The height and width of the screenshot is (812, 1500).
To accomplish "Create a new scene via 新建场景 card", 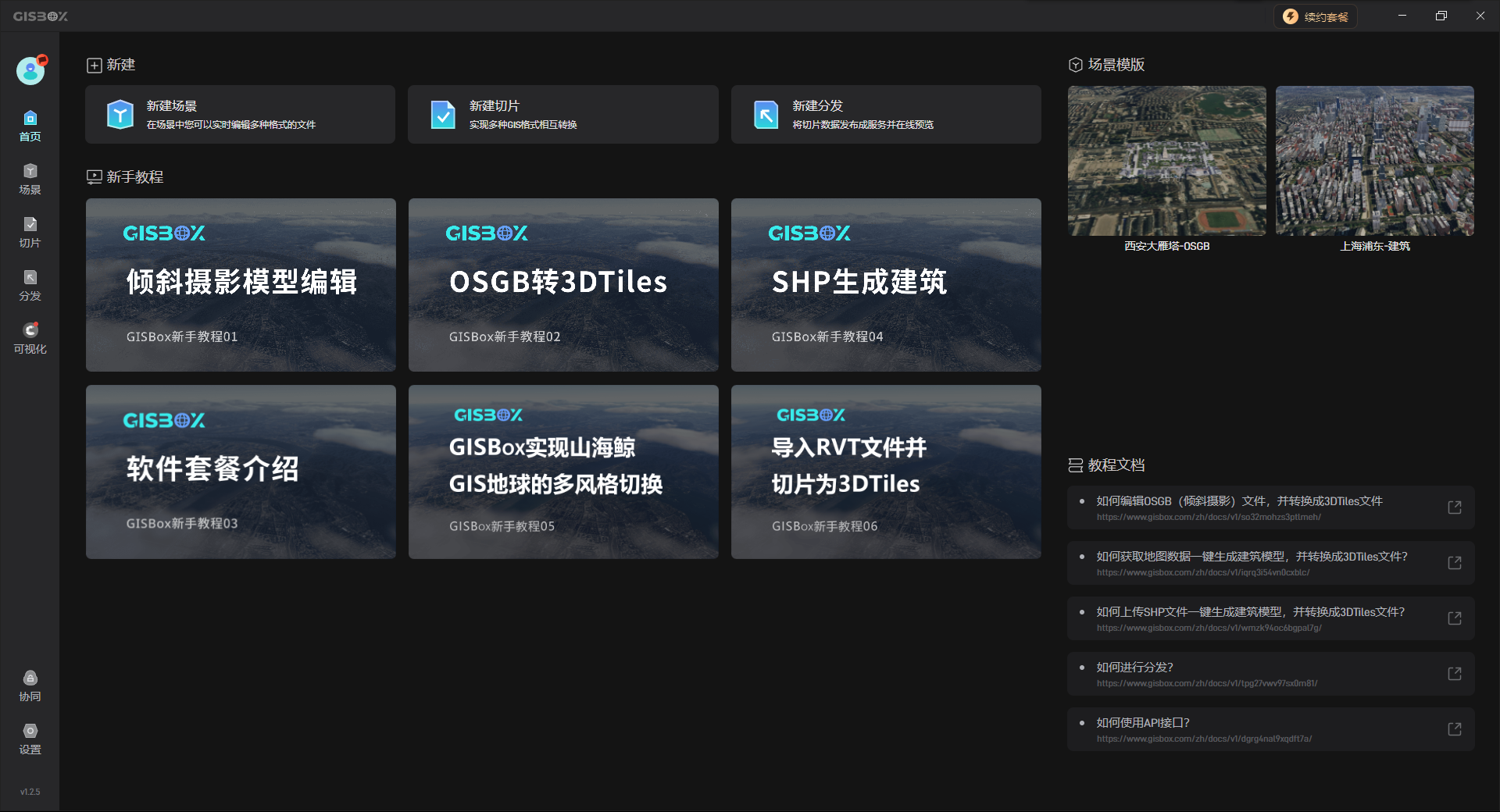I will [x=241, y=115].
